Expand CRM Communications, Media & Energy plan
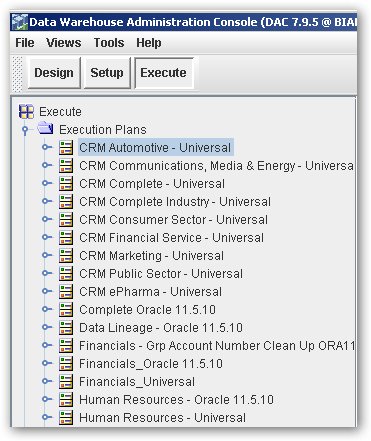 point(47,165)
